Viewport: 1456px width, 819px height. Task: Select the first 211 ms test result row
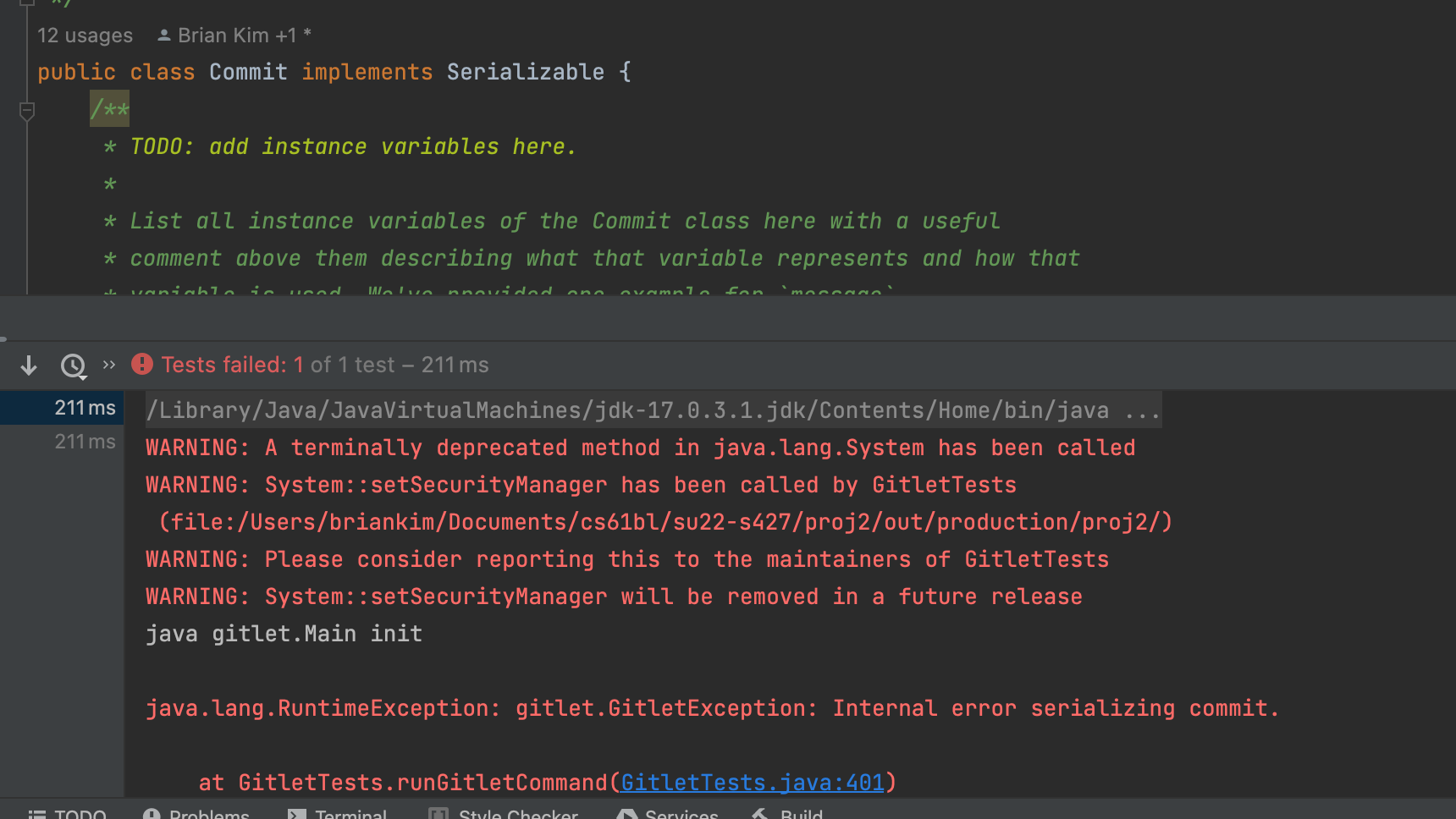85,408
